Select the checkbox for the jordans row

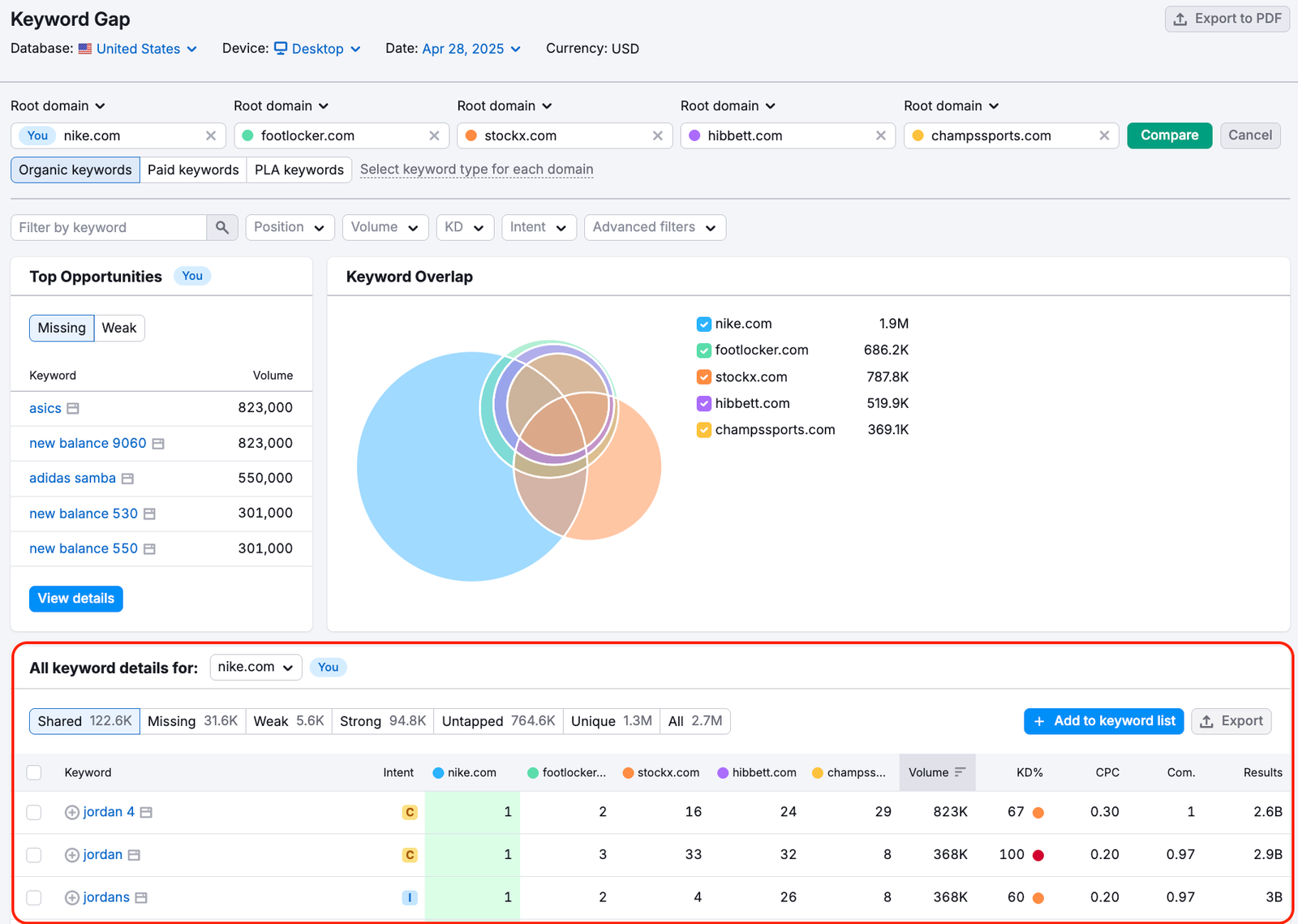point(33,897)
